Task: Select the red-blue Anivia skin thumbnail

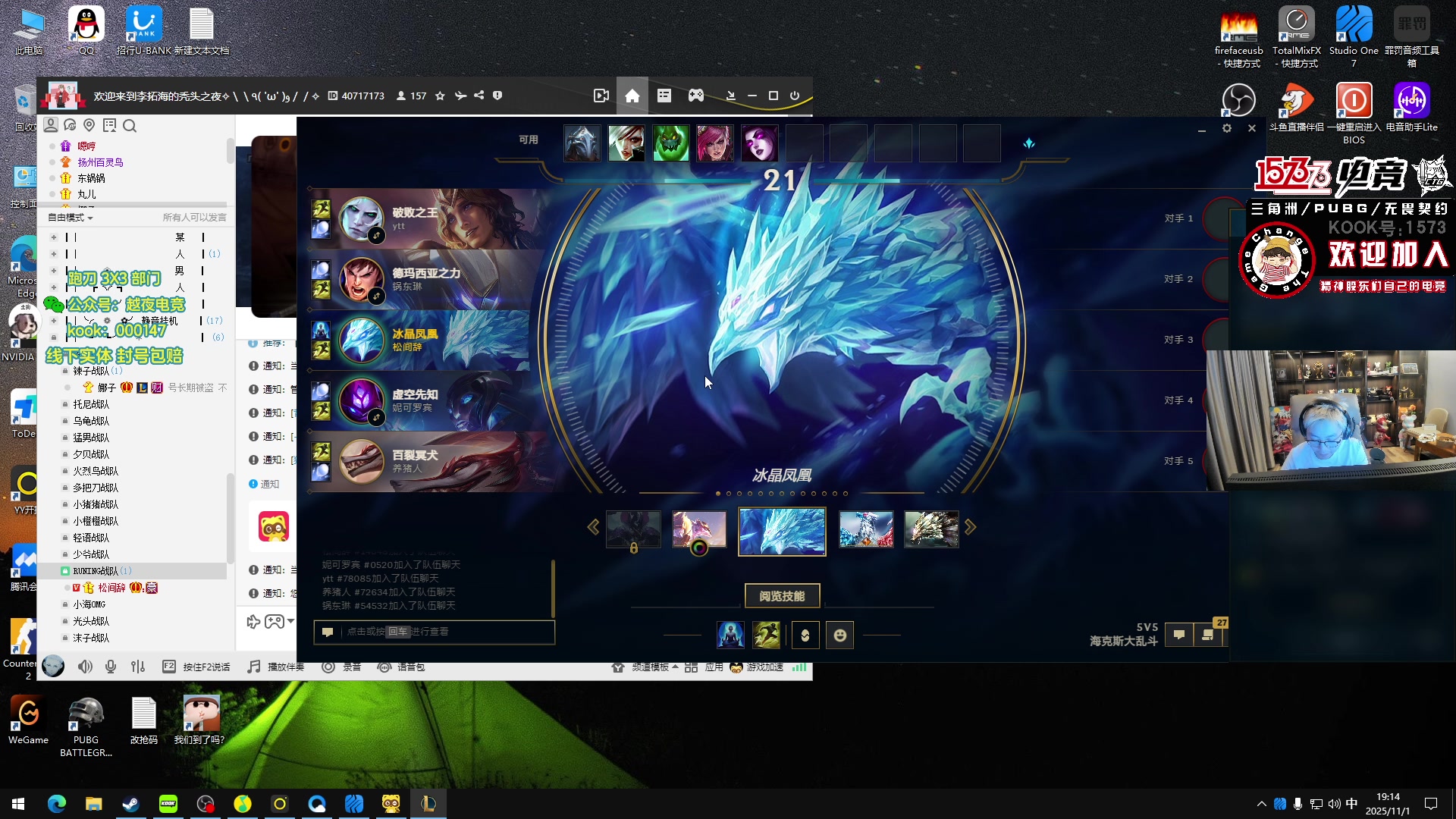Action: click(x=866, y=529)
